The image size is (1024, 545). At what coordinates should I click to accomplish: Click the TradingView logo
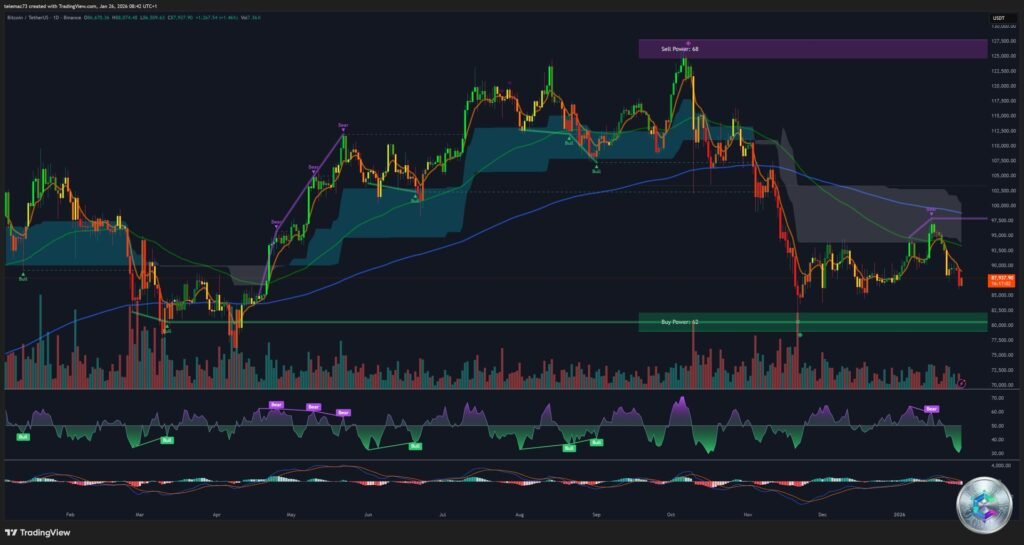coord(40,532)
